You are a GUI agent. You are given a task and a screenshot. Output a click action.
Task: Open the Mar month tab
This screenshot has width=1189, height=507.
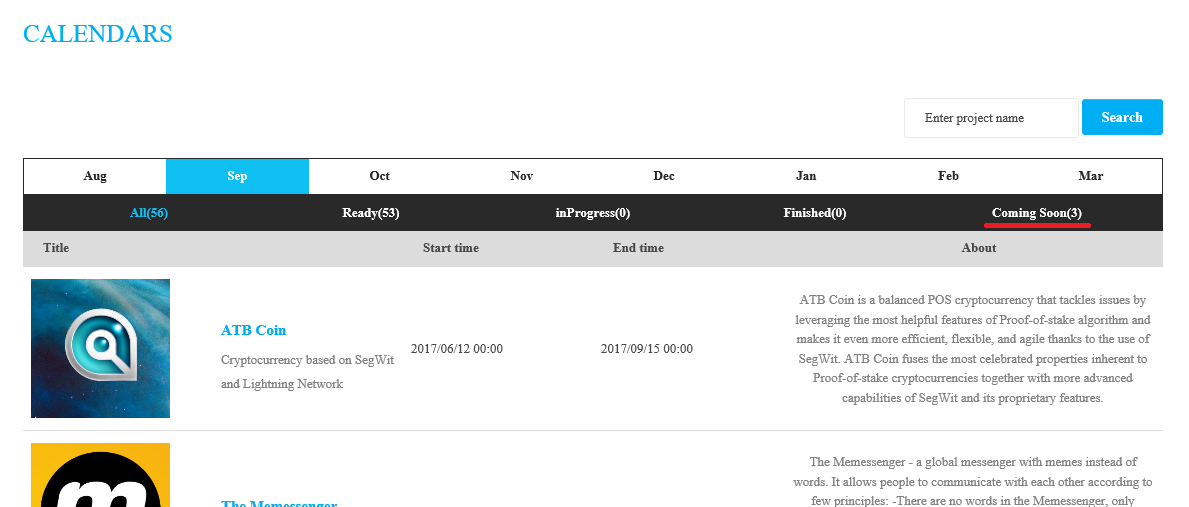pos(1091,176)
